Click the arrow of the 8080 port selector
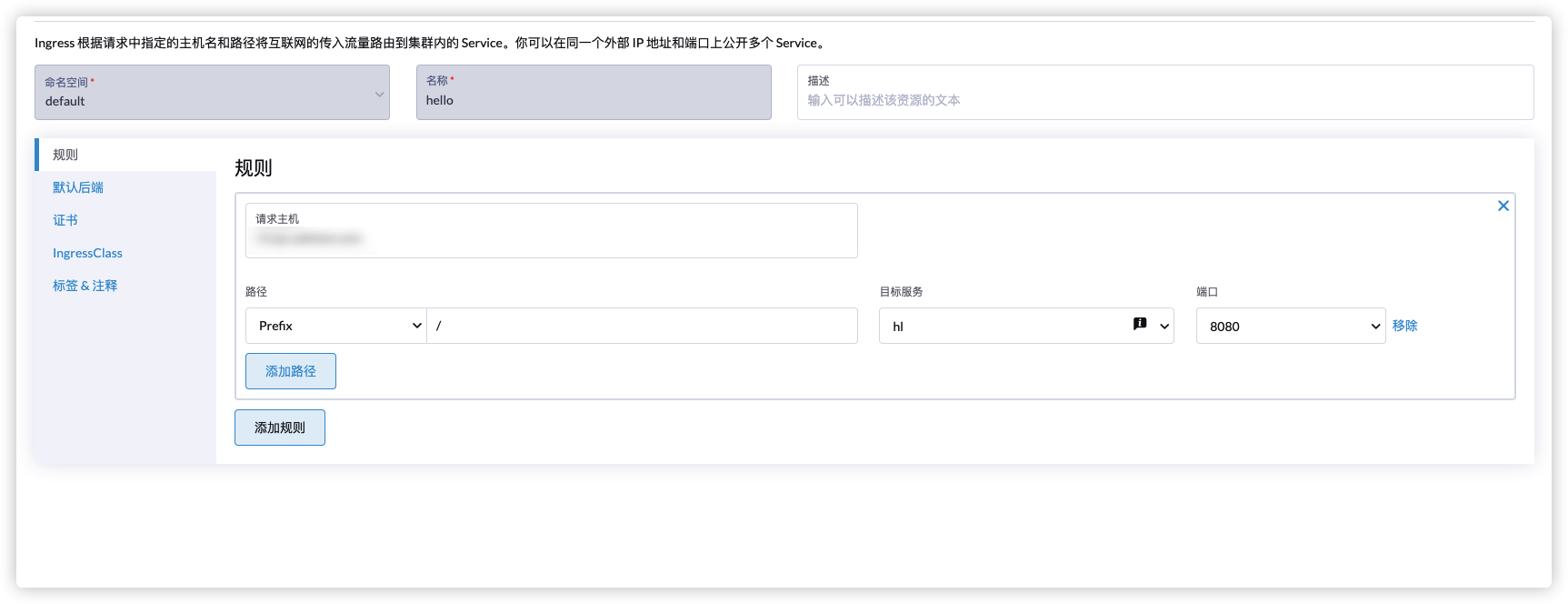The width and height of the screenshot is (1568, 604). [1375, 327]
